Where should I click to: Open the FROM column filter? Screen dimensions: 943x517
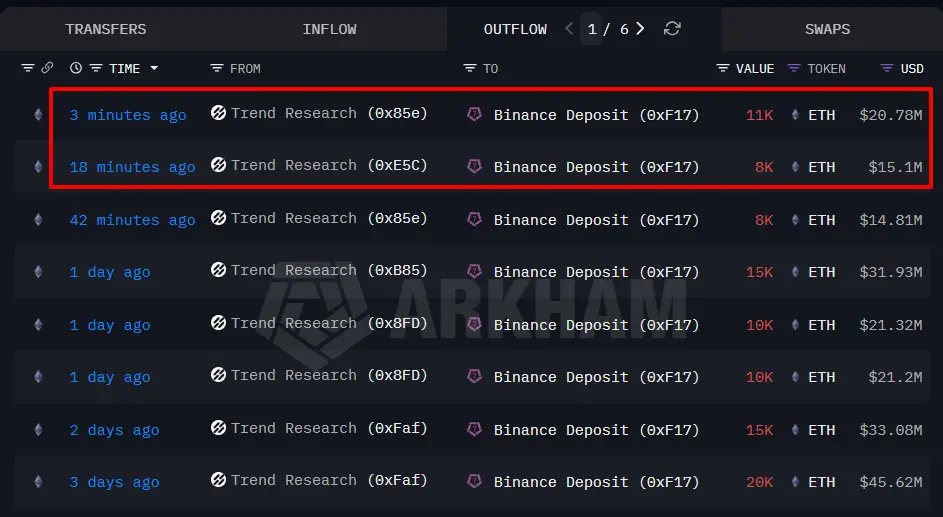(217, 68)
